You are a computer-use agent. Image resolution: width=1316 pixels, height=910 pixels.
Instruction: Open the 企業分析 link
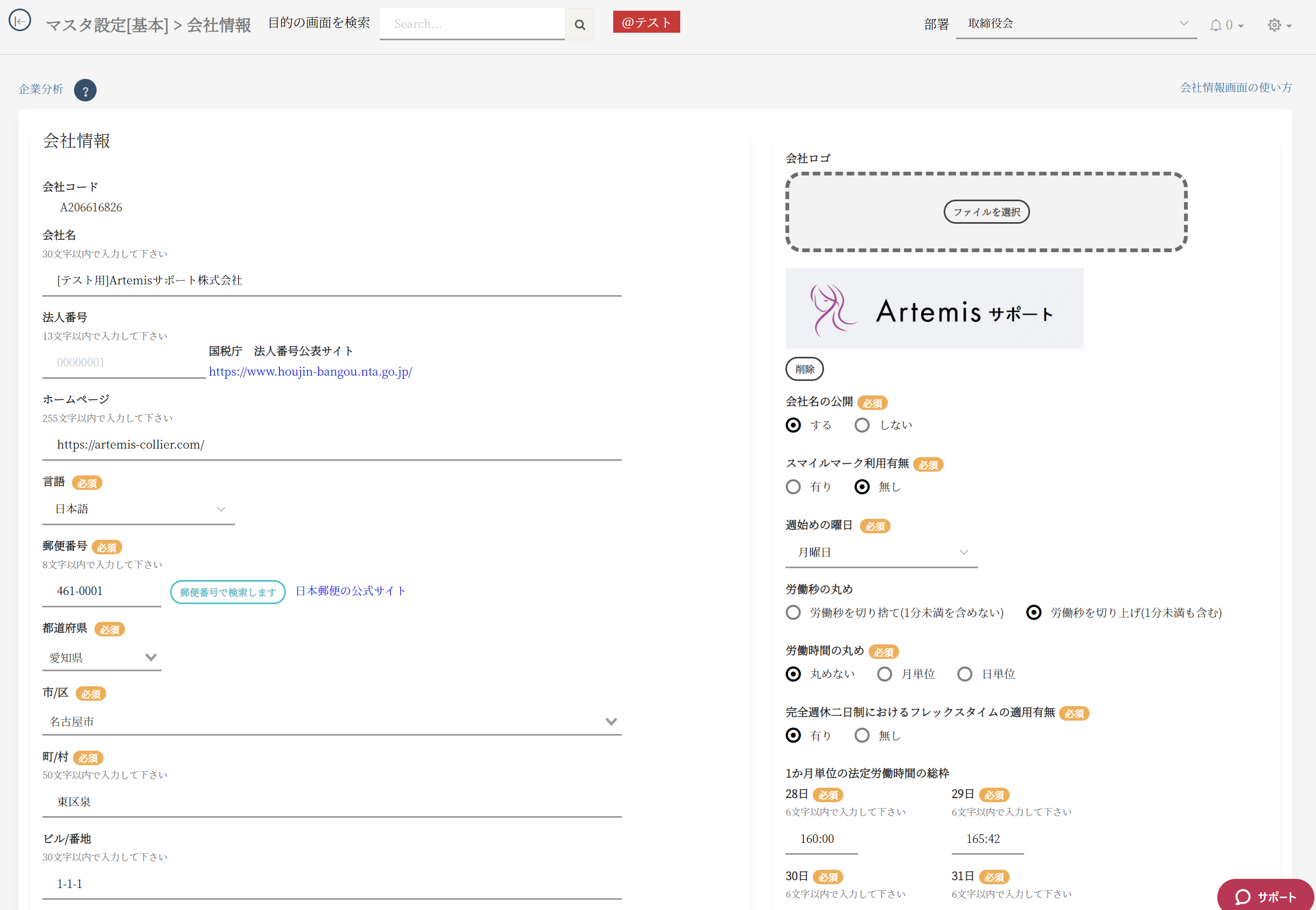40,89
